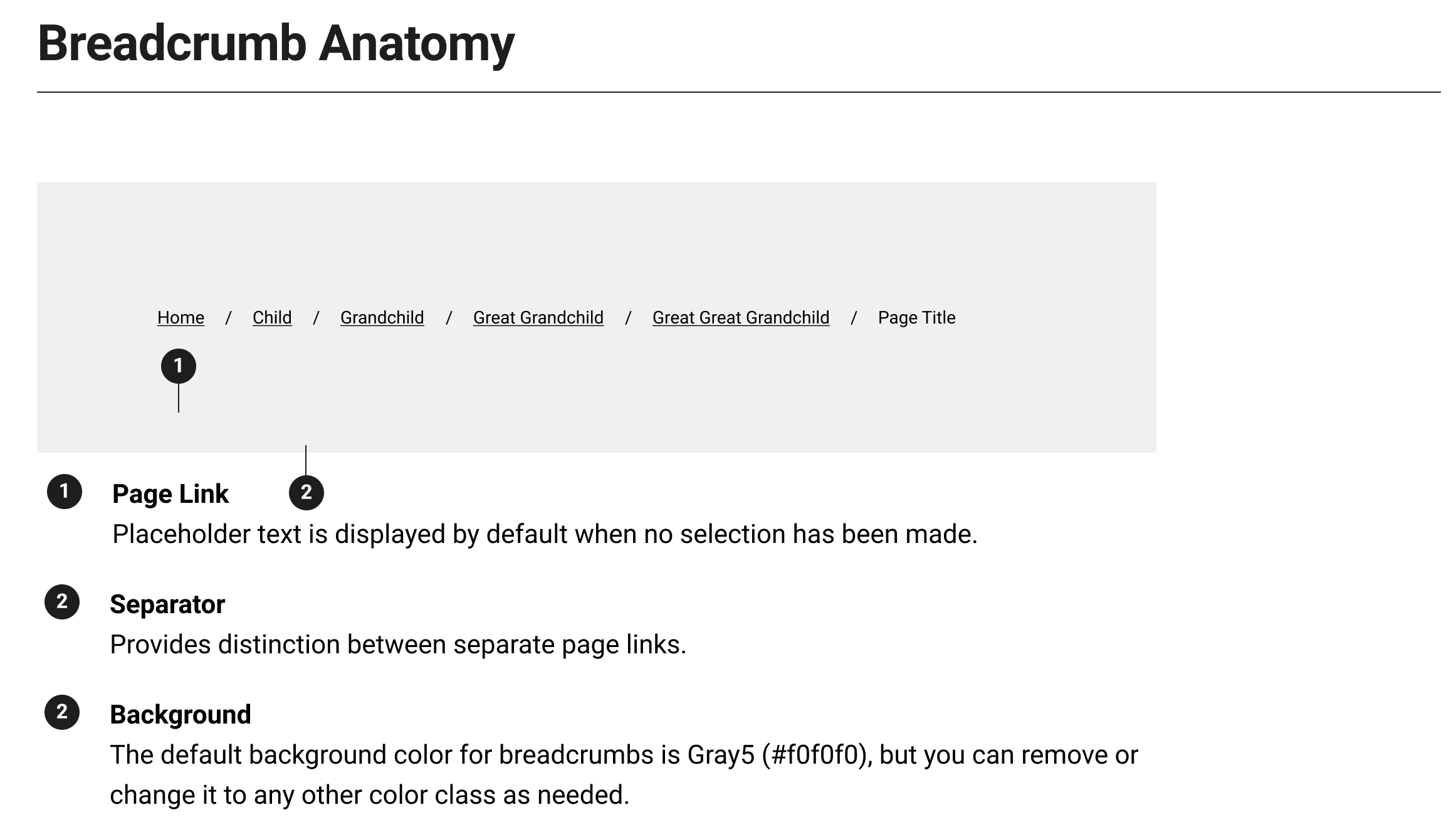Click the Background heading

(181, 715)
